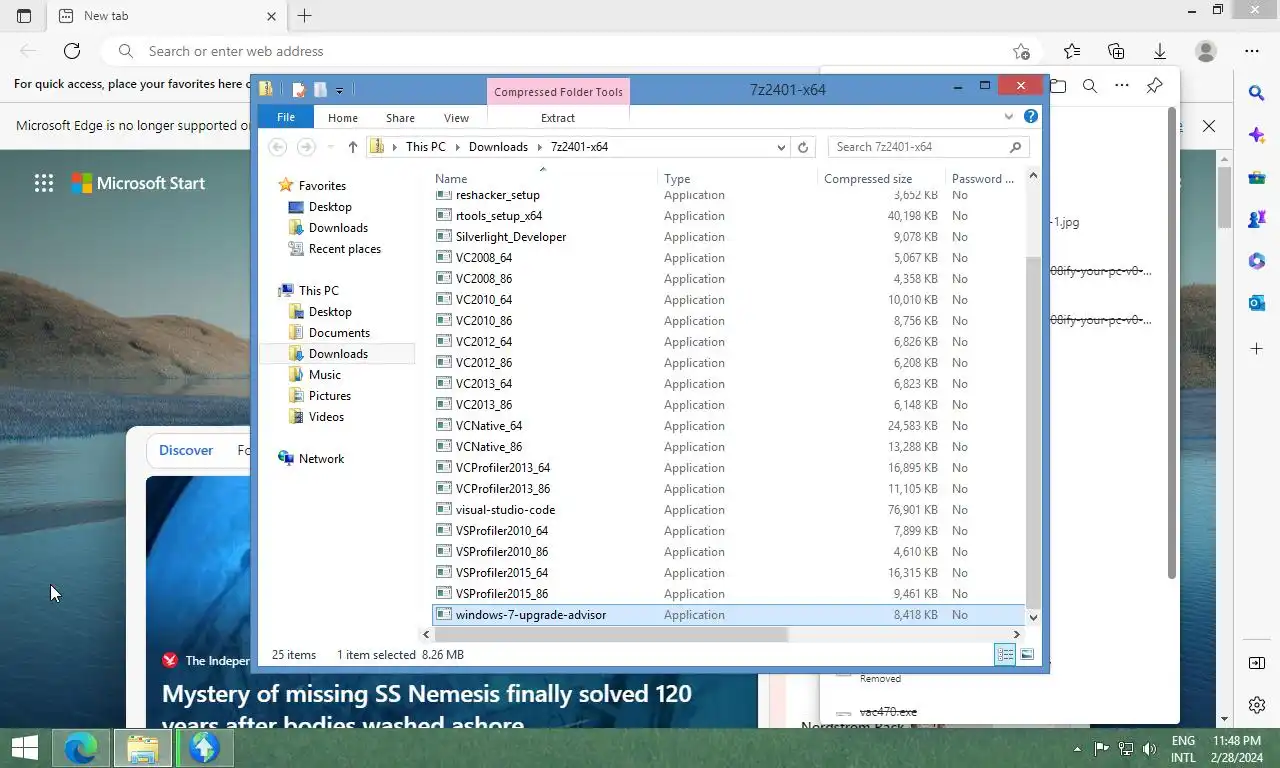This screenshot has height=768, width=1280.
Task: Open Edge from the taskbar
Action: tap(80, 748)
